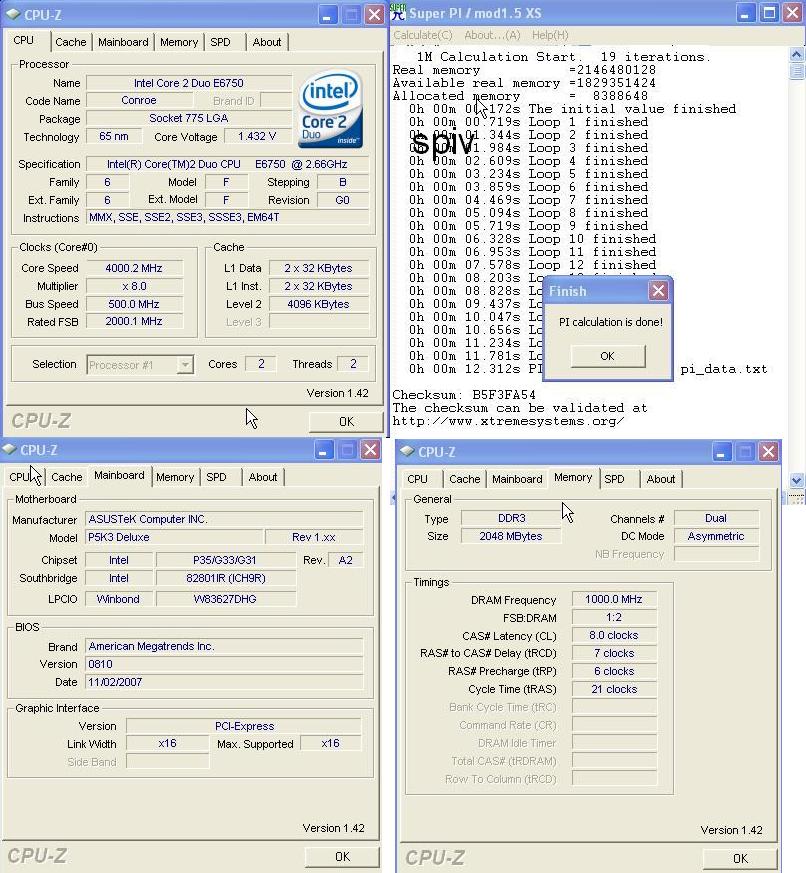Click the Core Speed 4000.2 MHz value
The image size is (806, 873).
tap(134, 268)
